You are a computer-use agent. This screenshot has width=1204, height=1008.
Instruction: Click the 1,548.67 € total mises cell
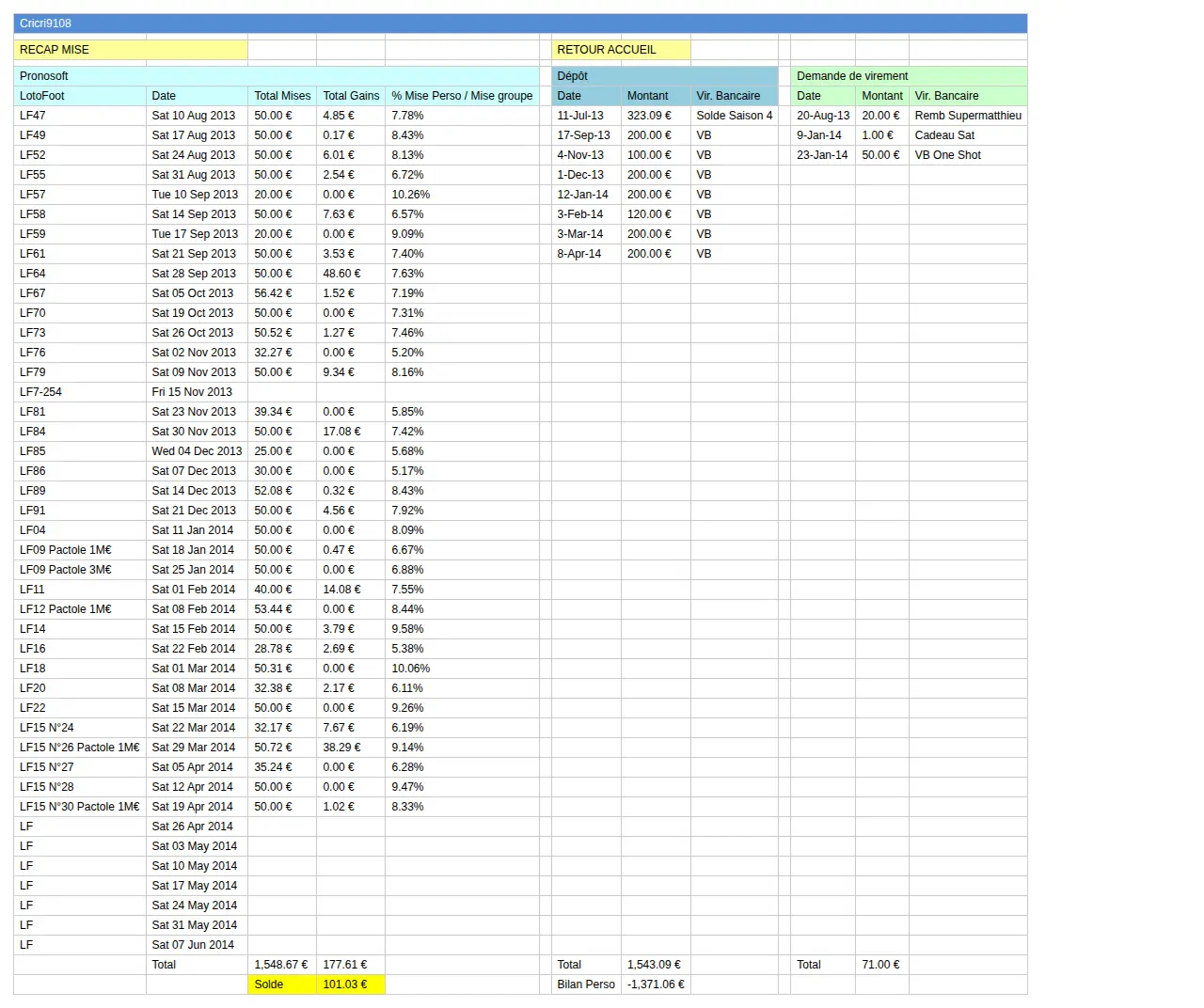(282, 965)
